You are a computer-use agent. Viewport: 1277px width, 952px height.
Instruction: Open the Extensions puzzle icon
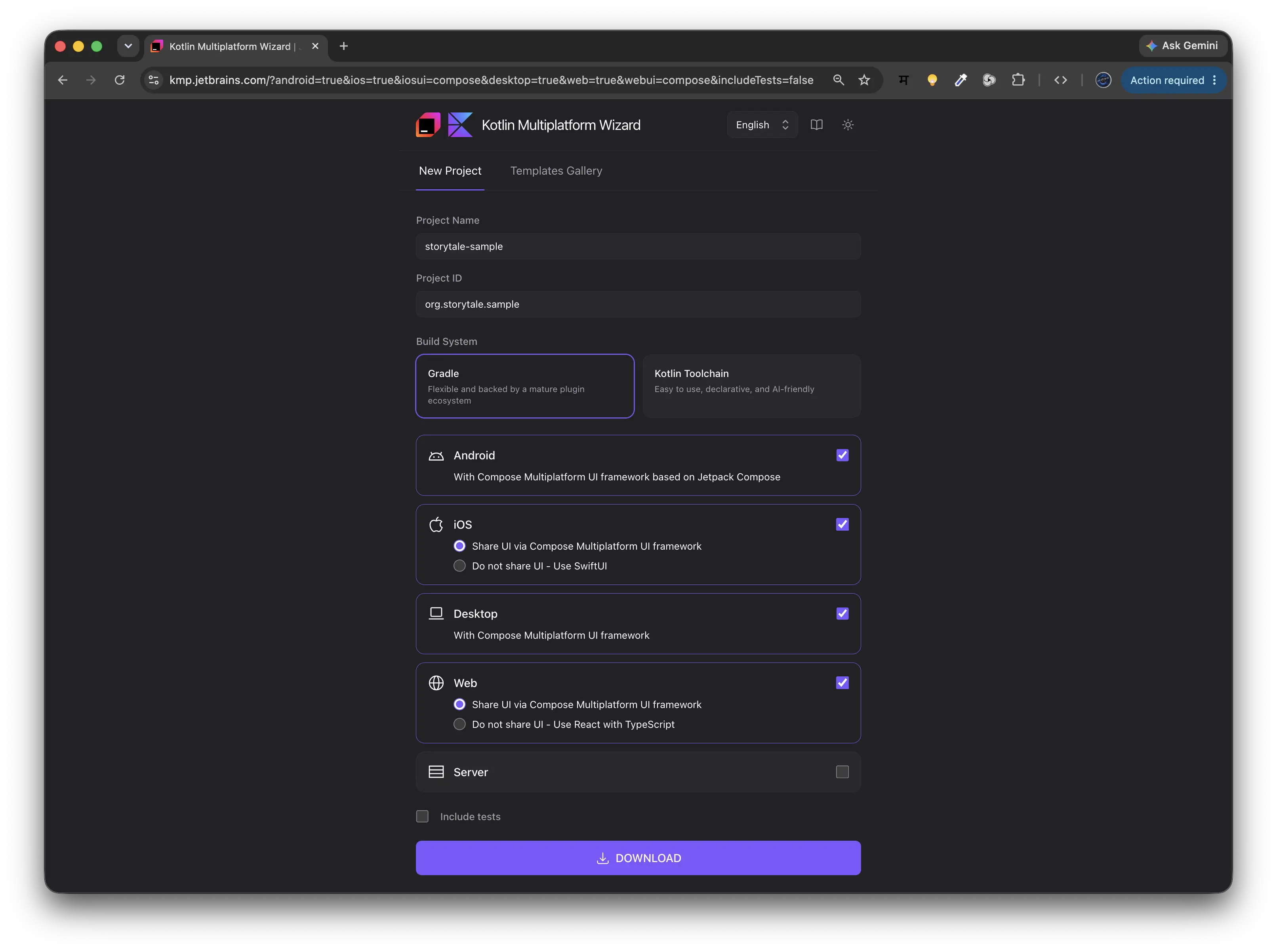(1018, 80)
